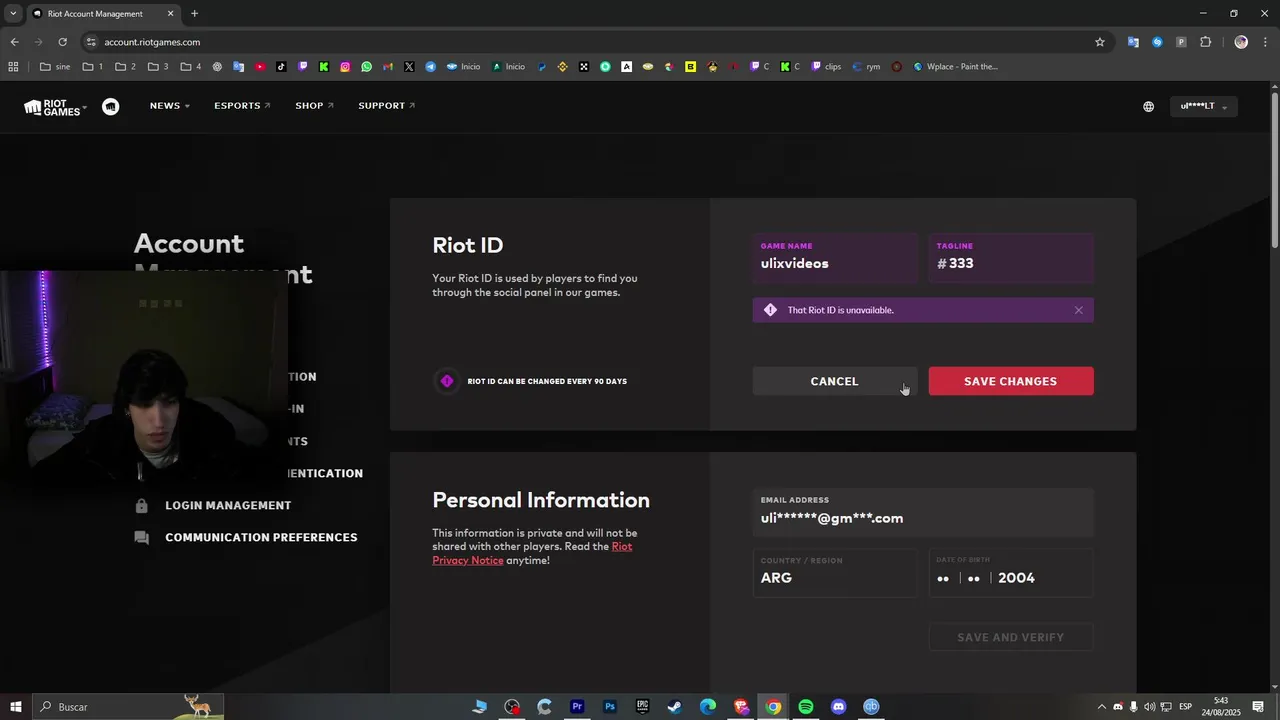
Task: Go to LOGIN MANAGEMENT section
Action: pyautogui.click(x=228, y=506)
